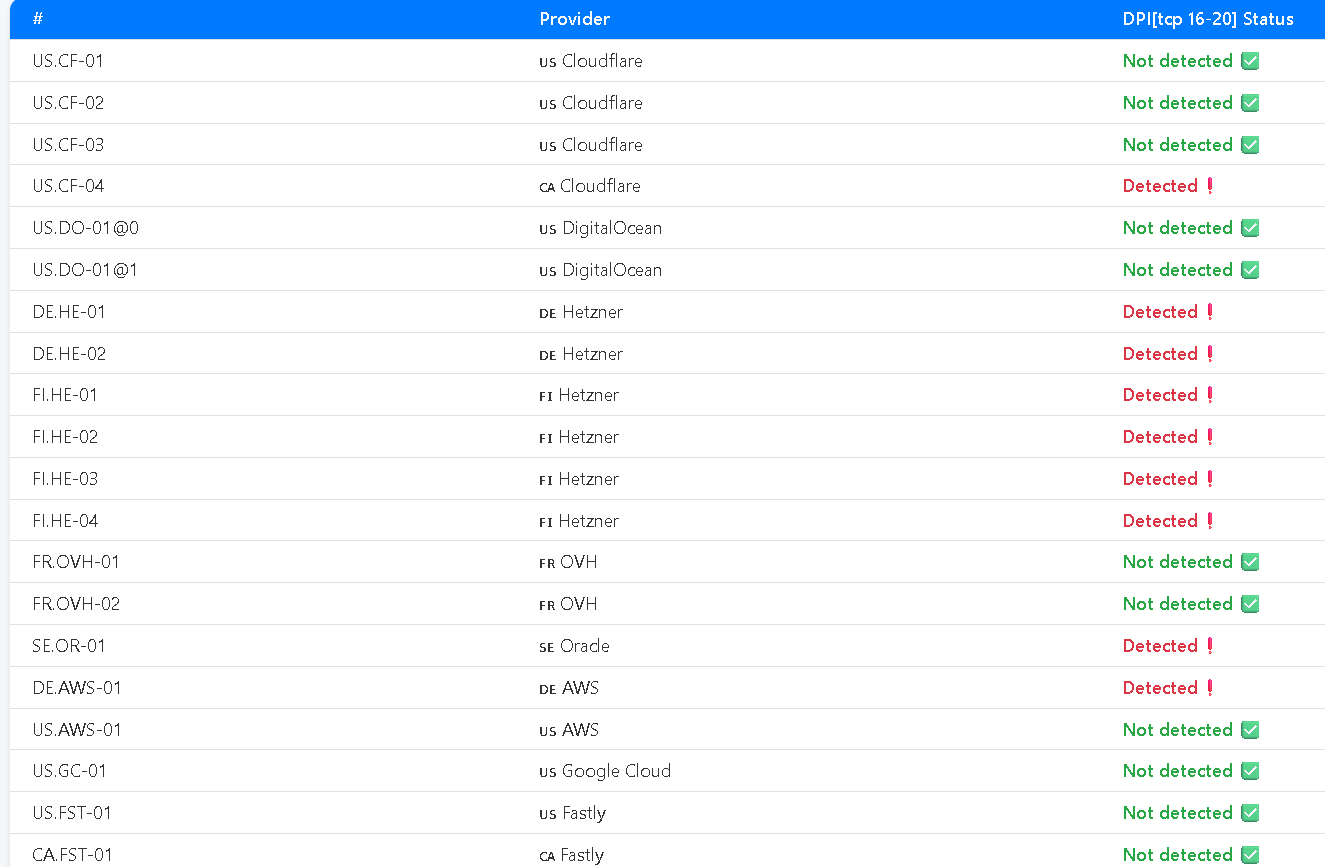Screen dimensions: 1325x867
Task: Select the AWS provider for US.AWS-01
Action: click(x=569, y=730)
